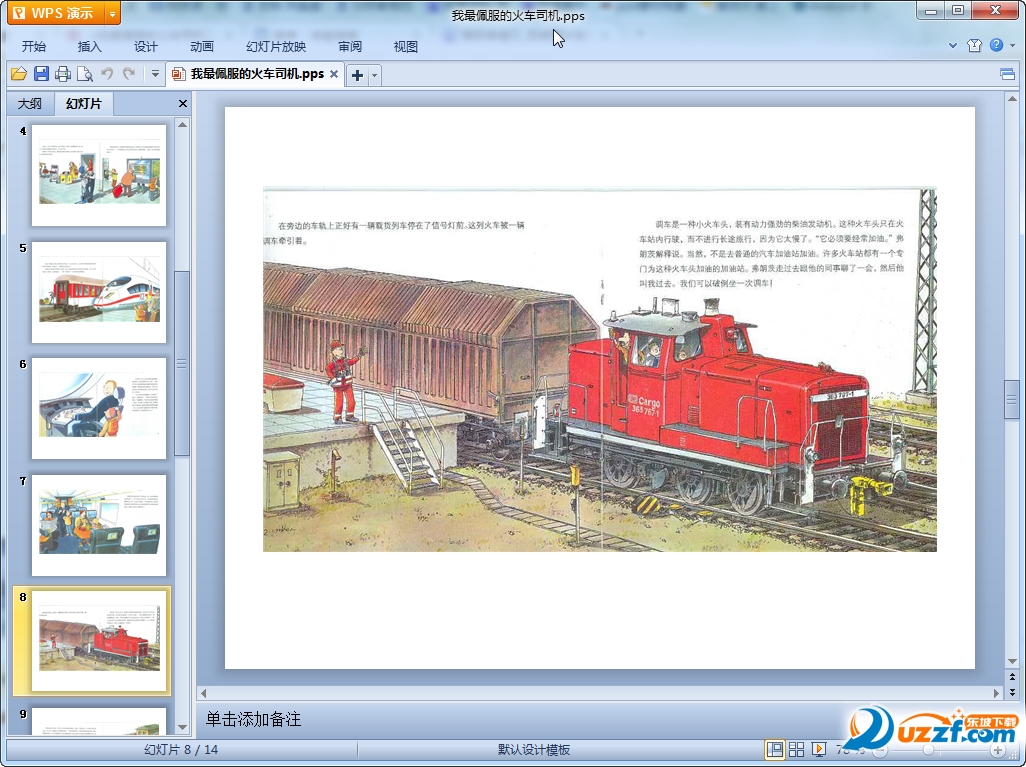The height and width of the screenshot is (767, 1026).
Task: Go to next slide with double-down arrow
Action: 1012,691
